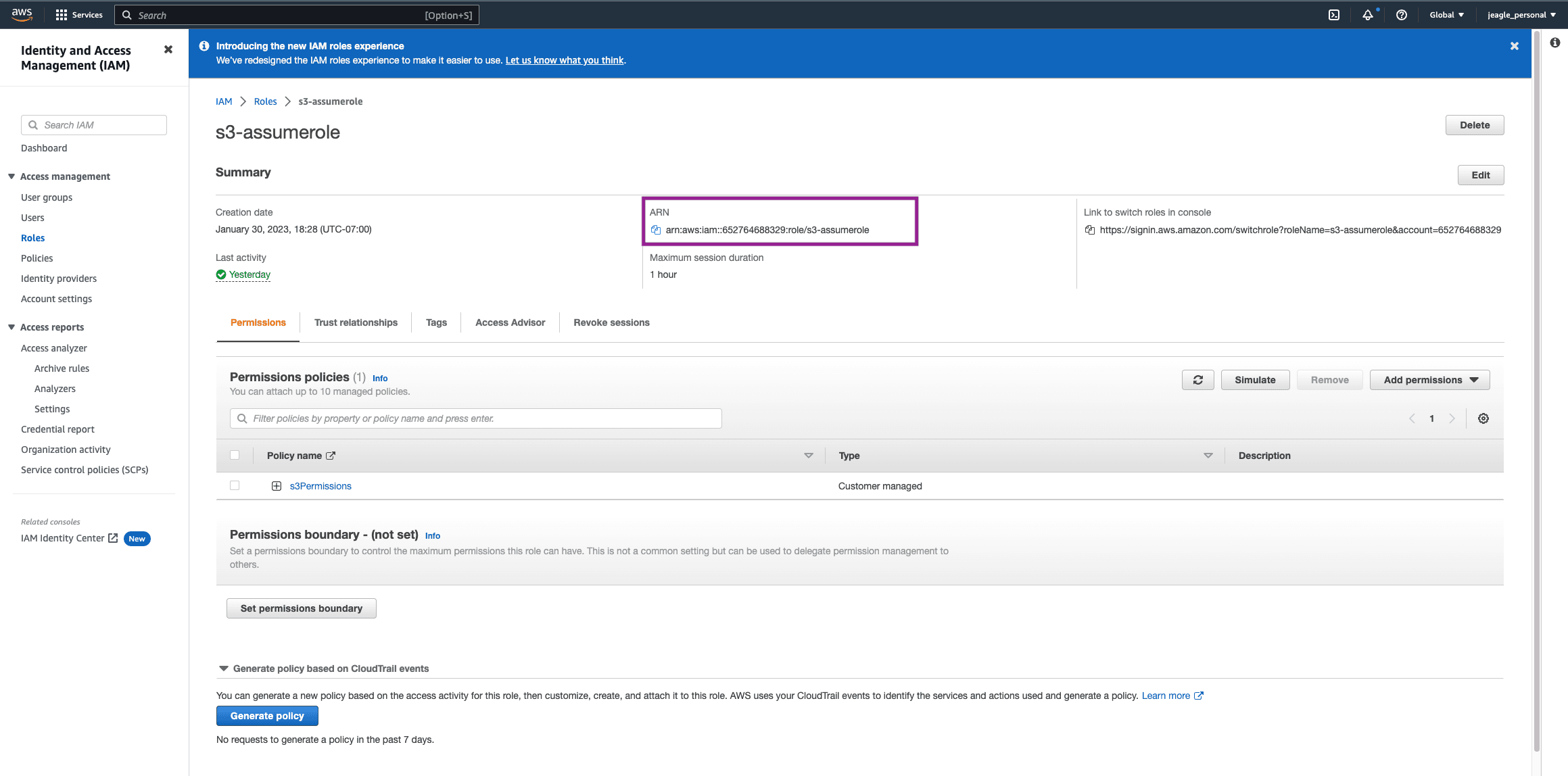Collapse the Access management sidebar section
The image size is (1568, 776).
11,176
